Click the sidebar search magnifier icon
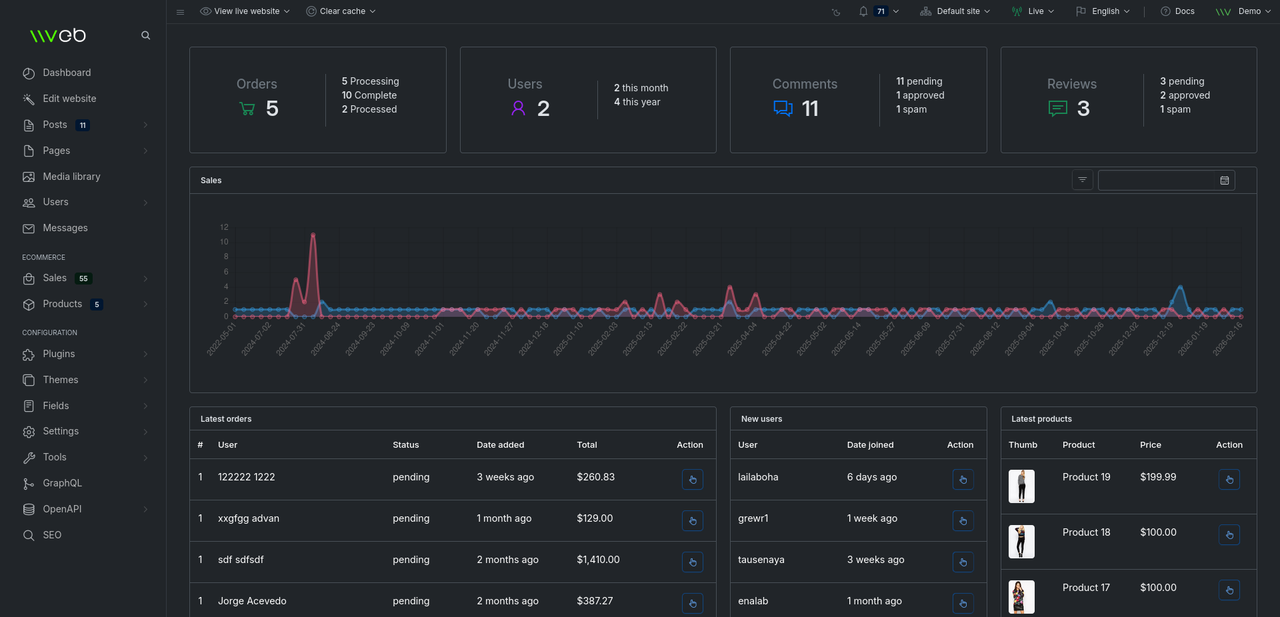 tap(146, 35)
